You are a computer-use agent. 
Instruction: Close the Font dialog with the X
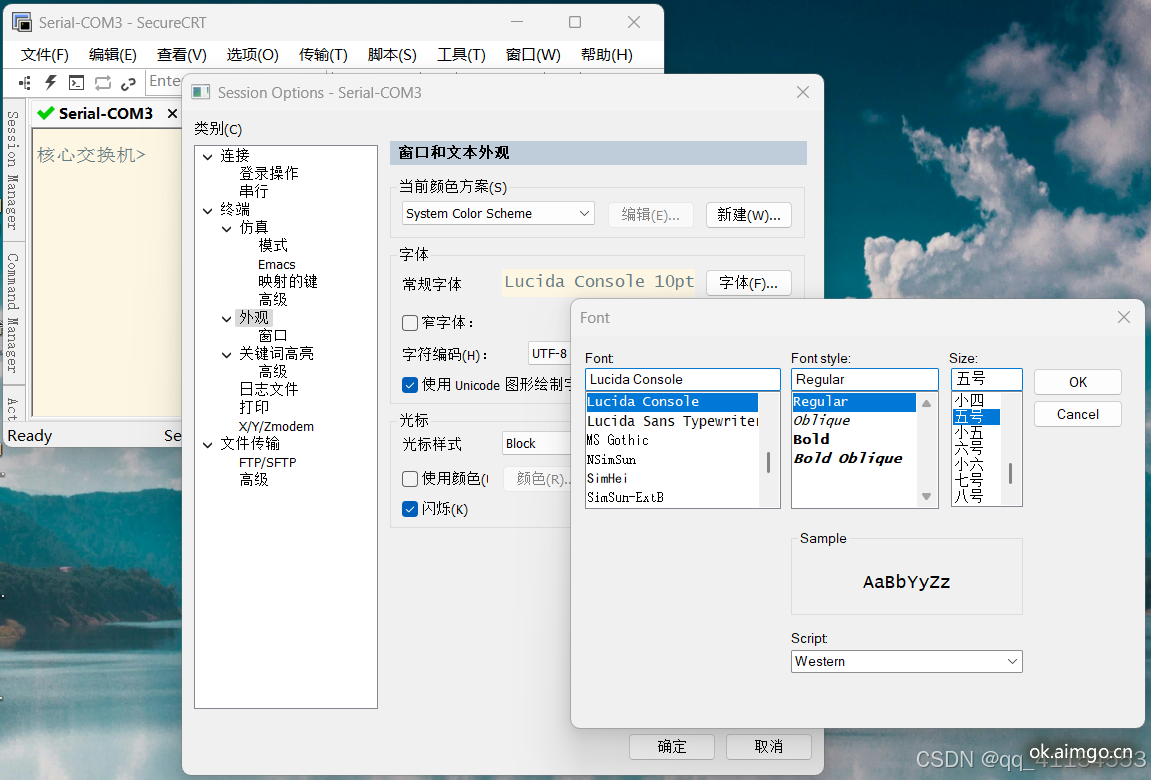[1123, 317]
